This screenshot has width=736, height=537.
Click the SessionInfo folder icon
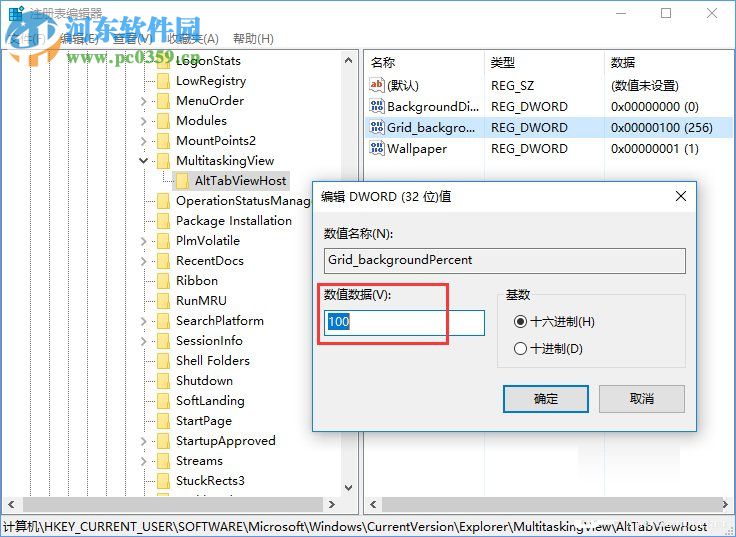(163, 341)
